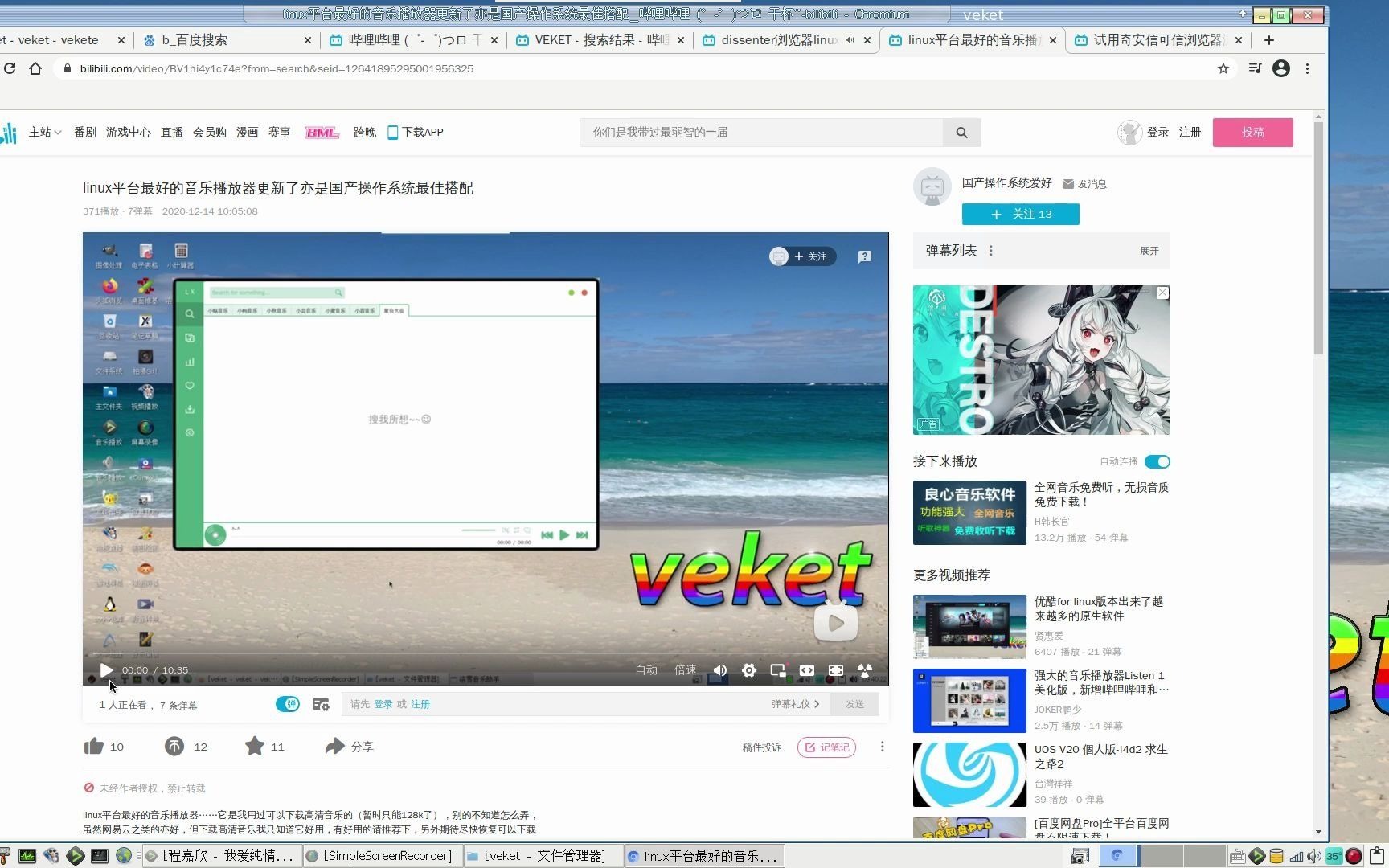Close the advertisement banner with the X
Screen dimensions: 1389x868
(x=1162, y=293)
